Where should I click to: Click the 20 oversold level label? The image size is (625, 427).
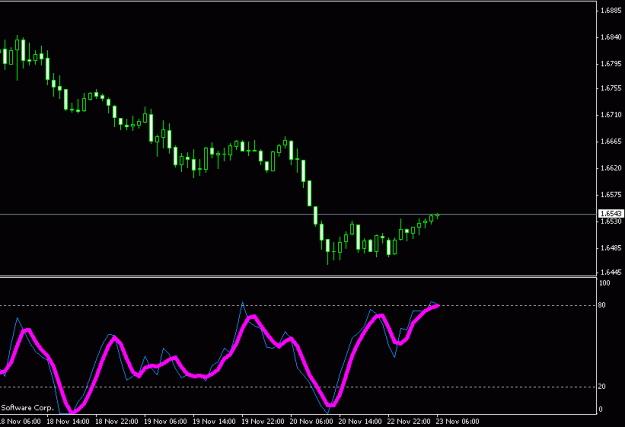click(x=602, y=386)
